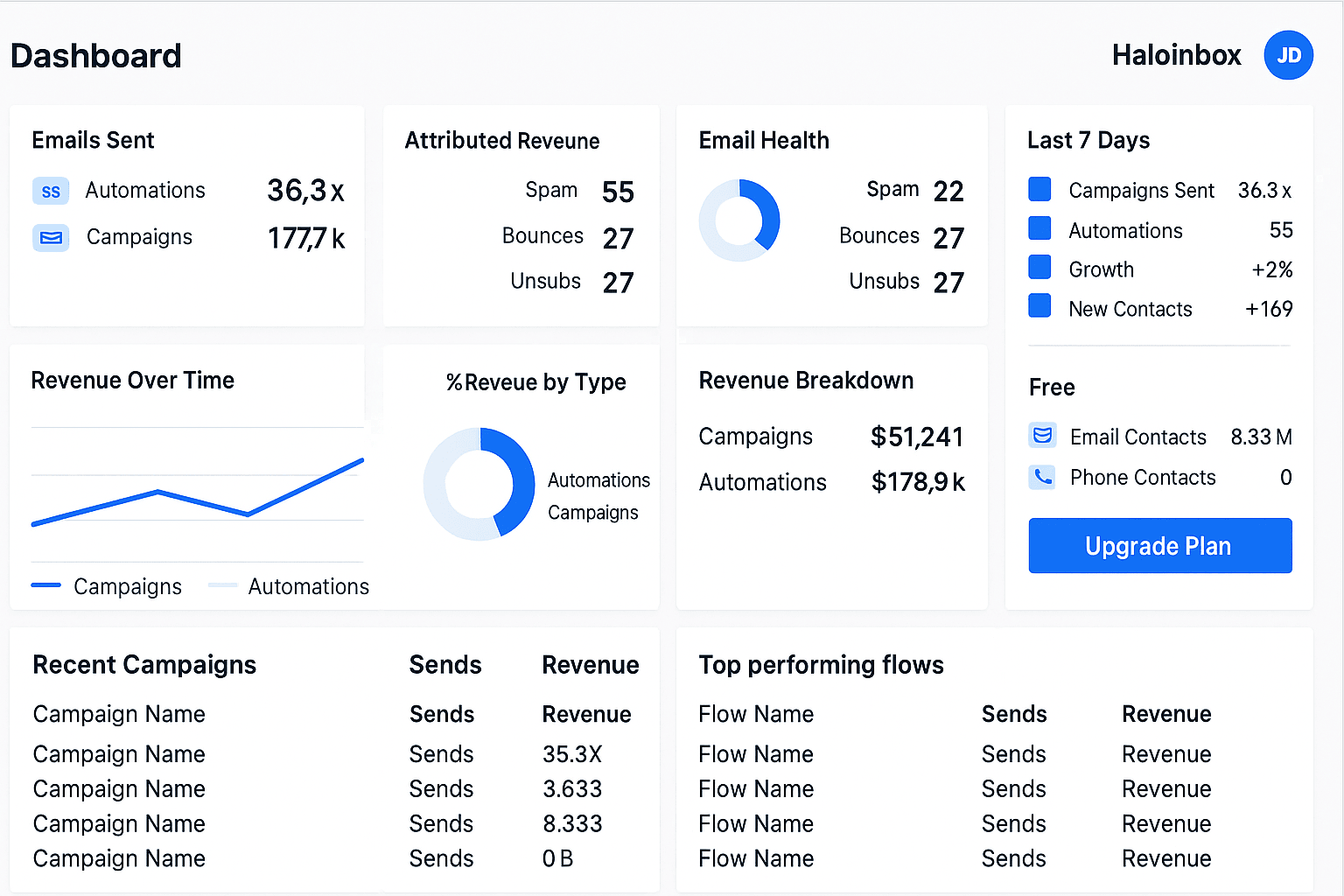Open the Haloinbox account name
Viewport: 1344px width, 896px height.
point(1176,55)
